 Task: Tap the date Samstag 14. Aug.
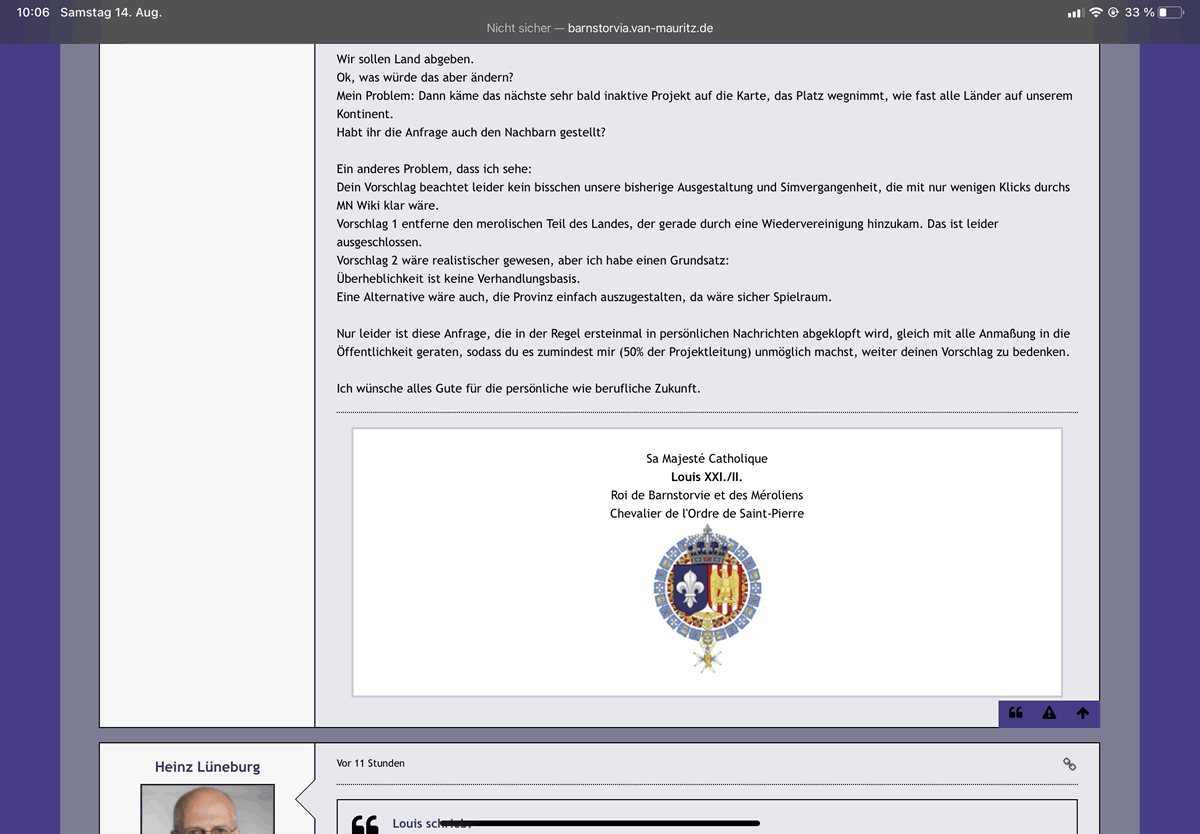pos(111,12)
